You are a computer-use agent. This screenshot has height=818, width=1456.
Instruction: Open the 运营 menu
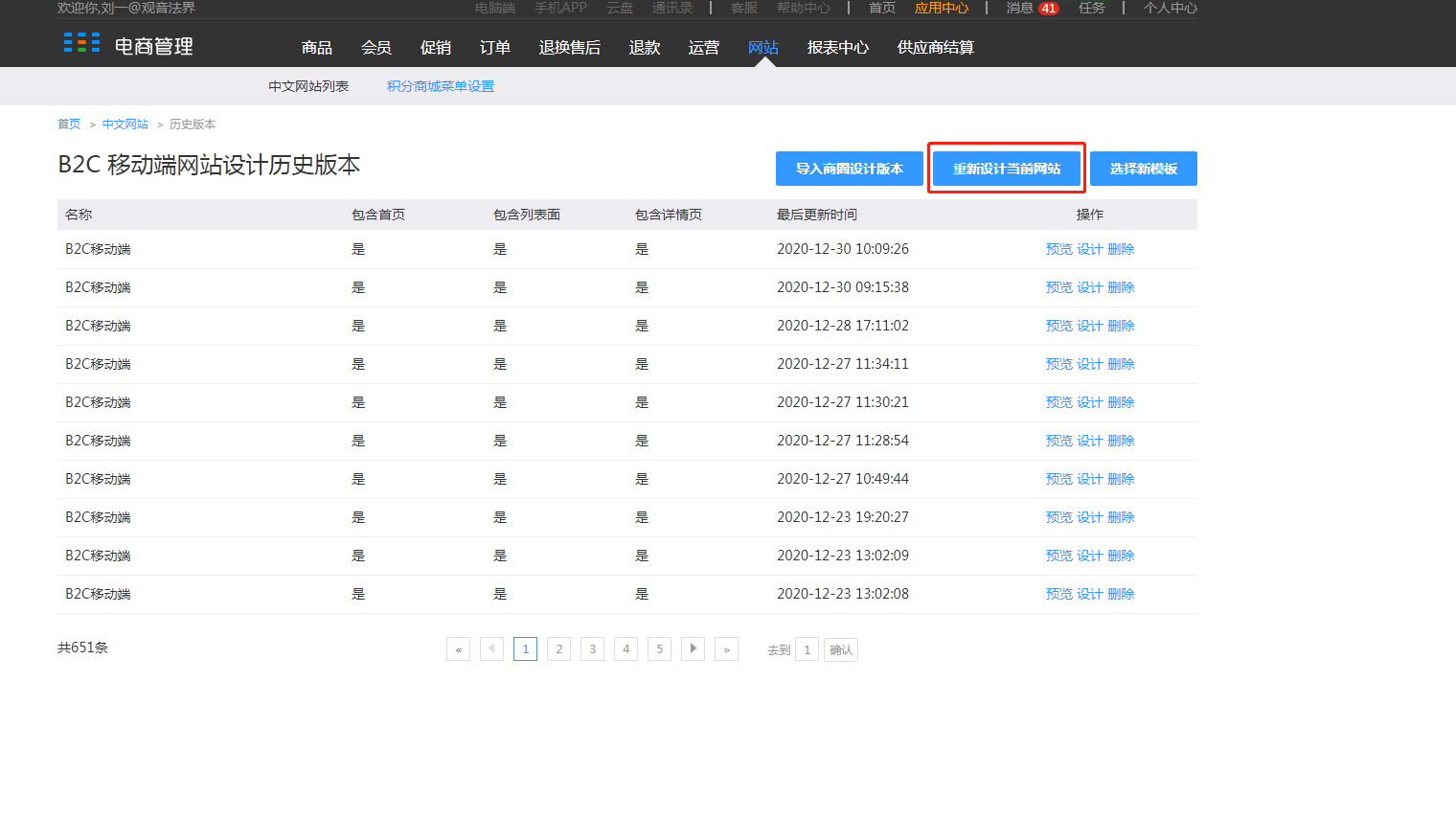pyautogui.click(x=704, y=47)
